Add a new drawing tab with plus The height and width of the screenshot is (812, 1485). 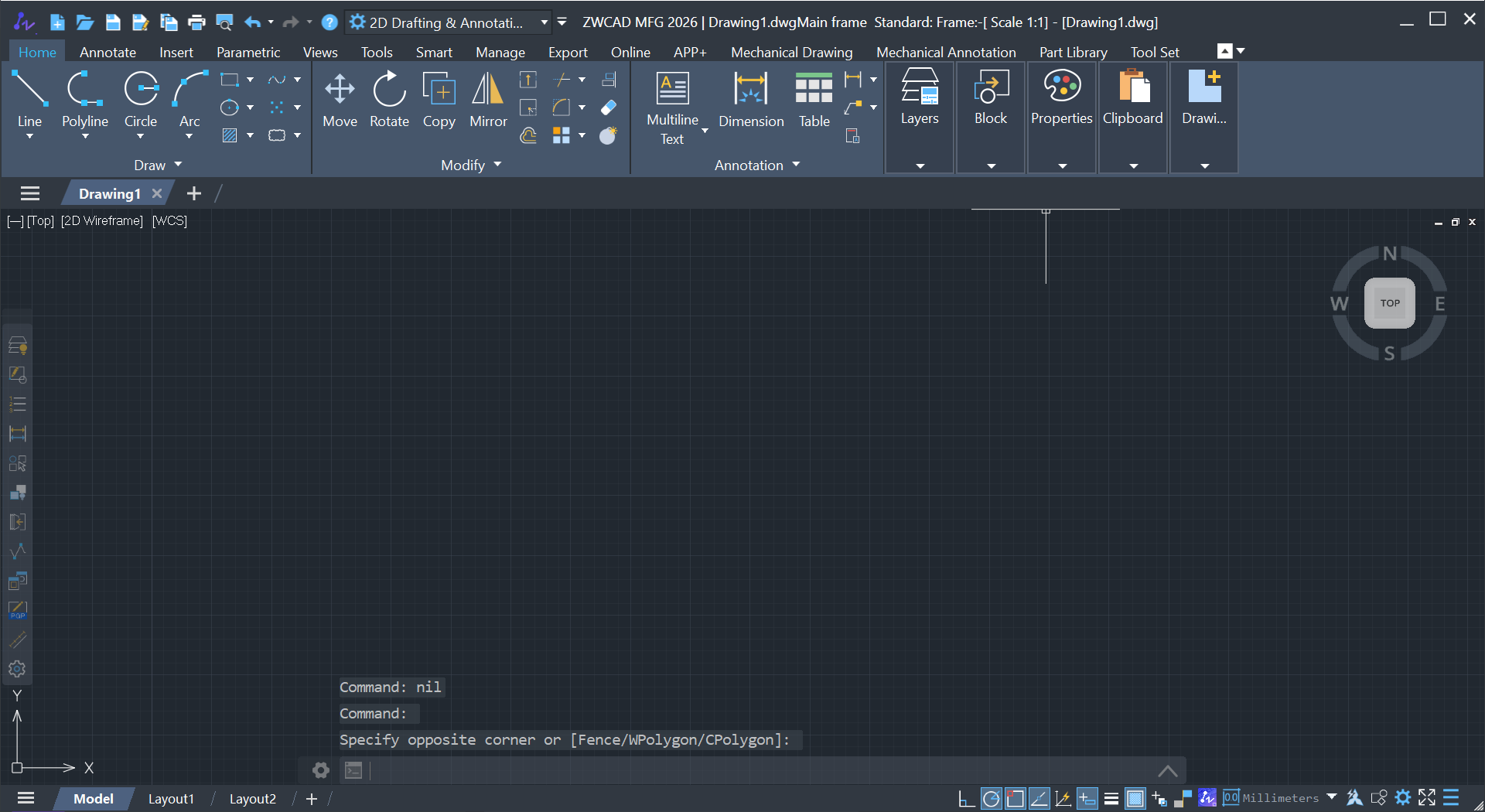tap(194, 193)
